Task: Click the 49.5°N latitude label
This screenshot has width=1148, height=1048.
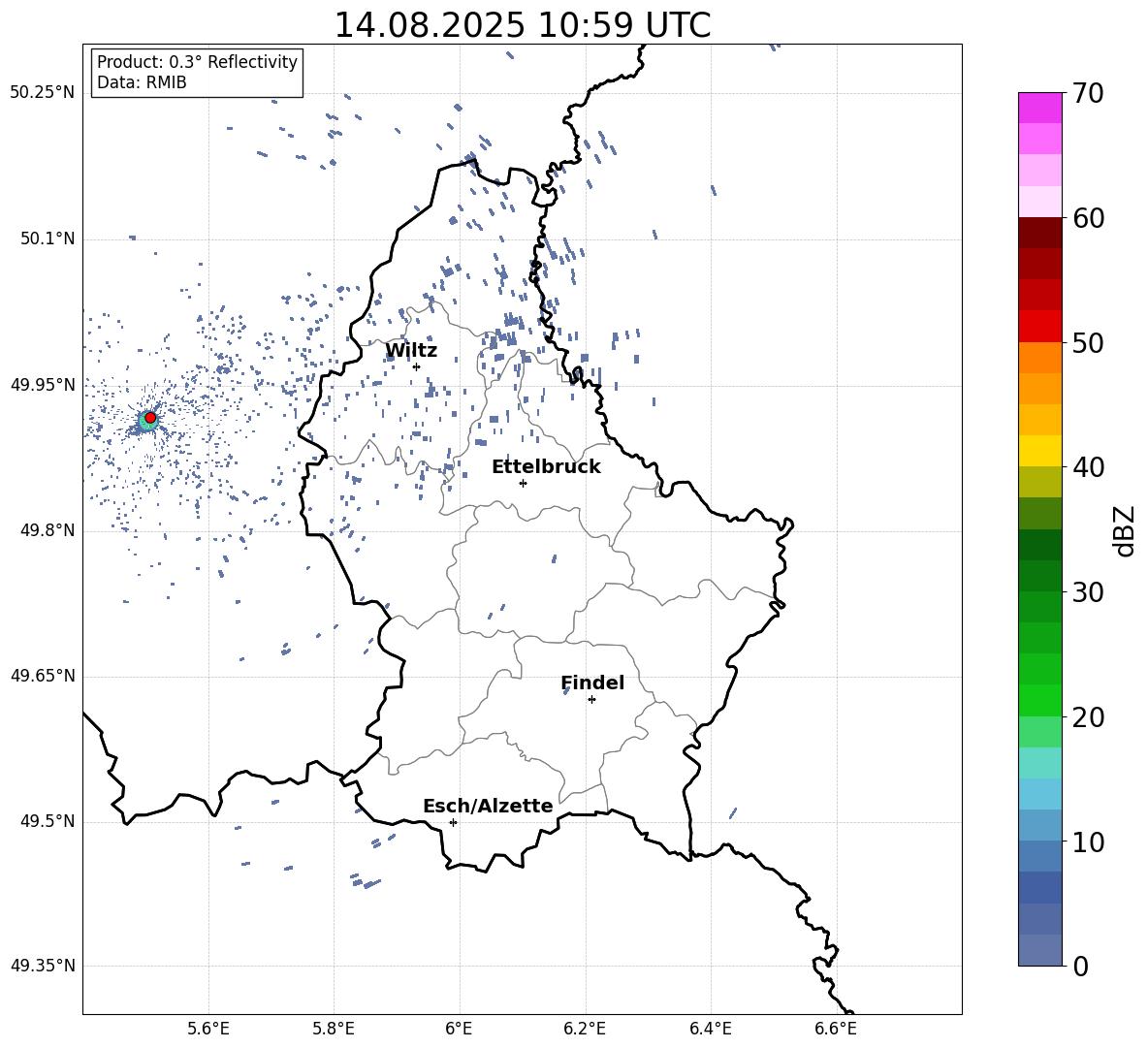Action: click(x=47, y=821)
